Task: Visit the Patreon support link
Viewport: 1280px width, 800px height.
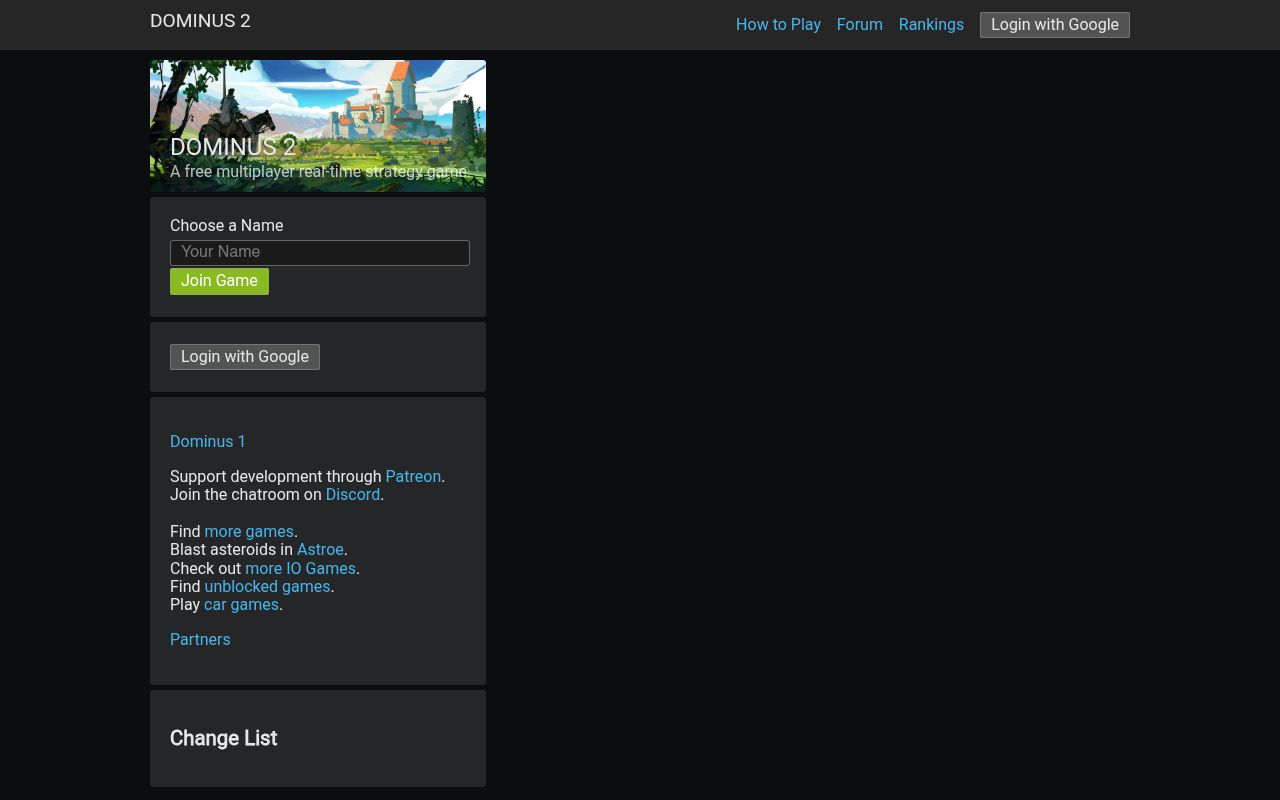Action: point(413,476)
